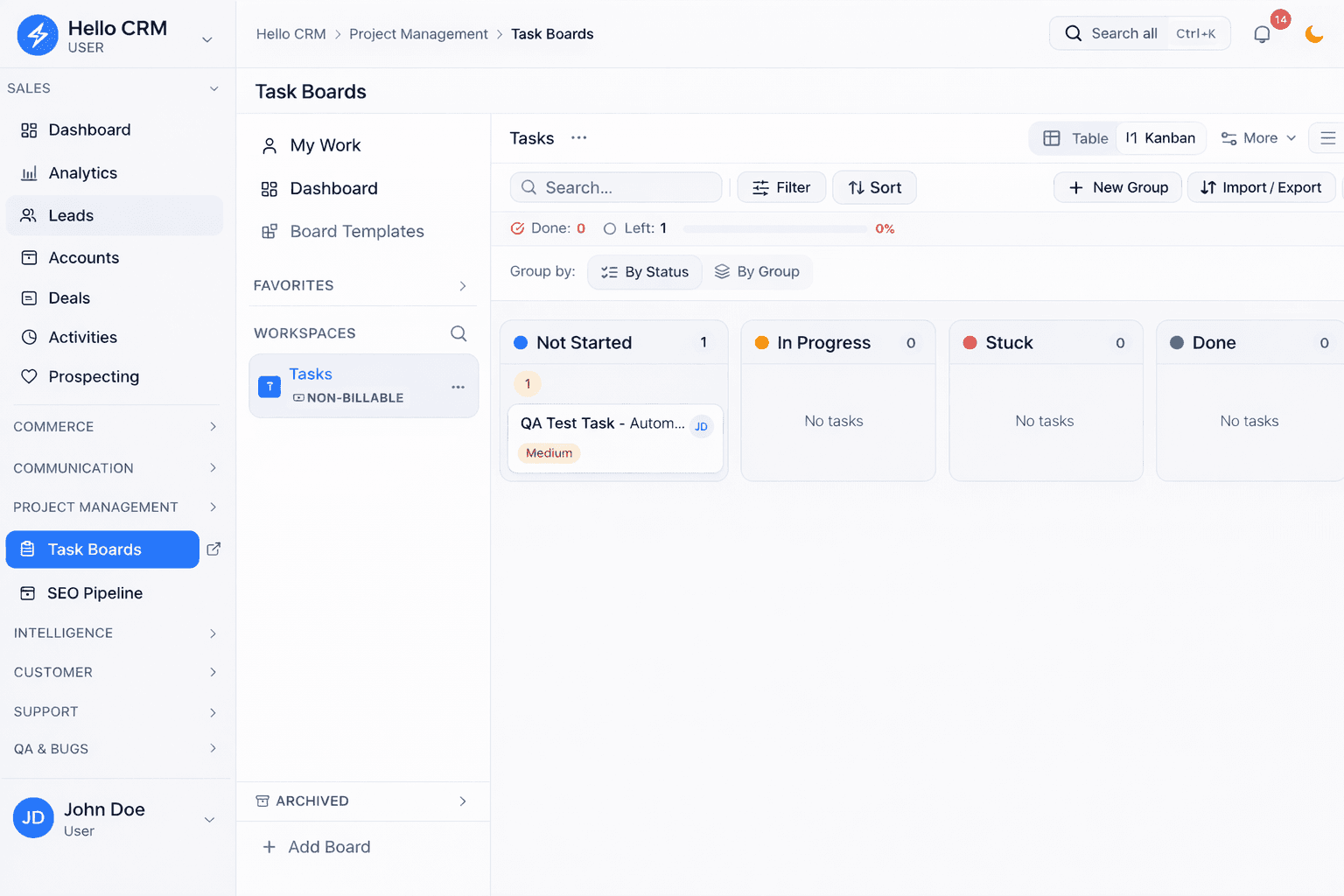The height and width of the screenshot is (896, 1344).
Task: Collapse the SALES section
Action: click(x=213, y=87)
